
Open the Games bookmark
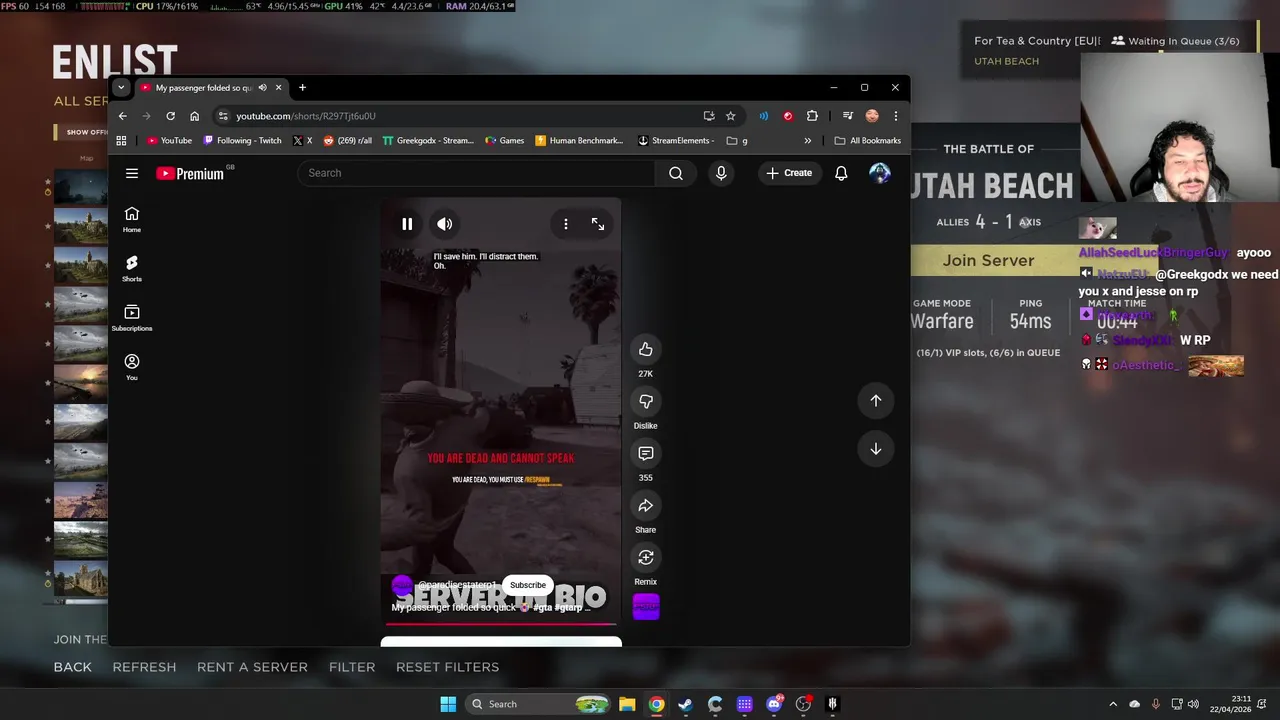[x=505, y=141]
